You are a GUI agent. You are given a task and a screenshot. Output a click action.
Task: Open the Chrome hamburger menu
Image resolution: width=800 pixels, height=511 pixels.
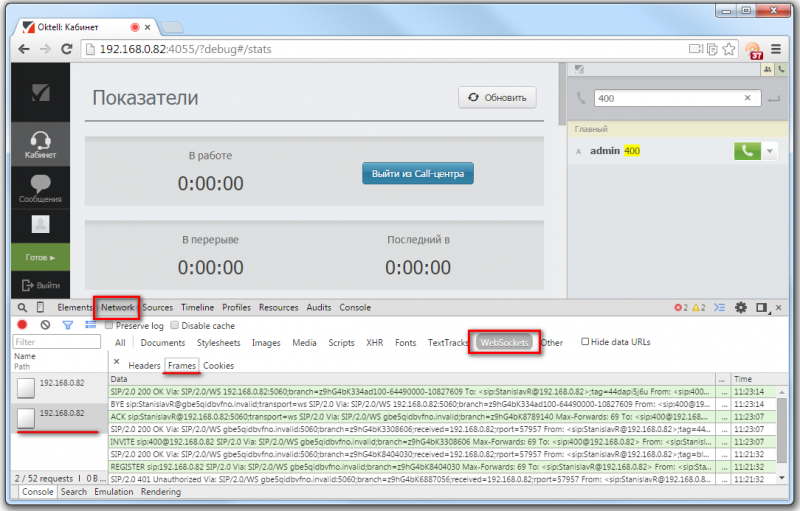pyautogui.click(x=778, y=48)
